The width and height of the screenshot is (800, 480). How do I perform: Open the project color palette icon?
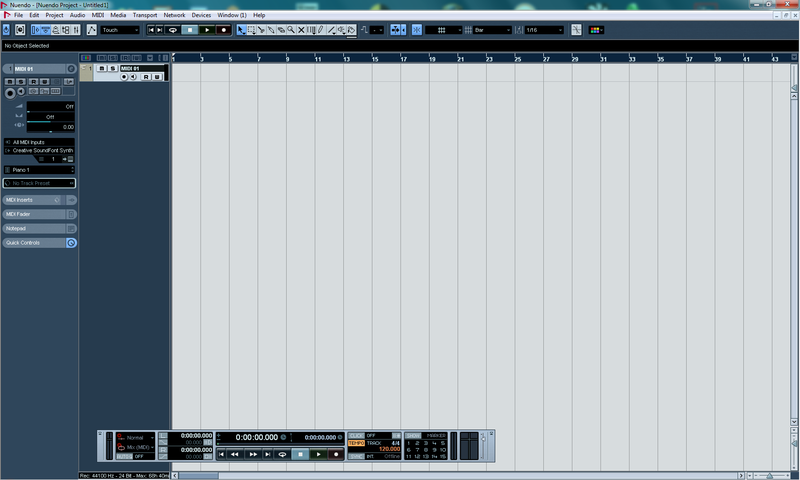(597, 30)
